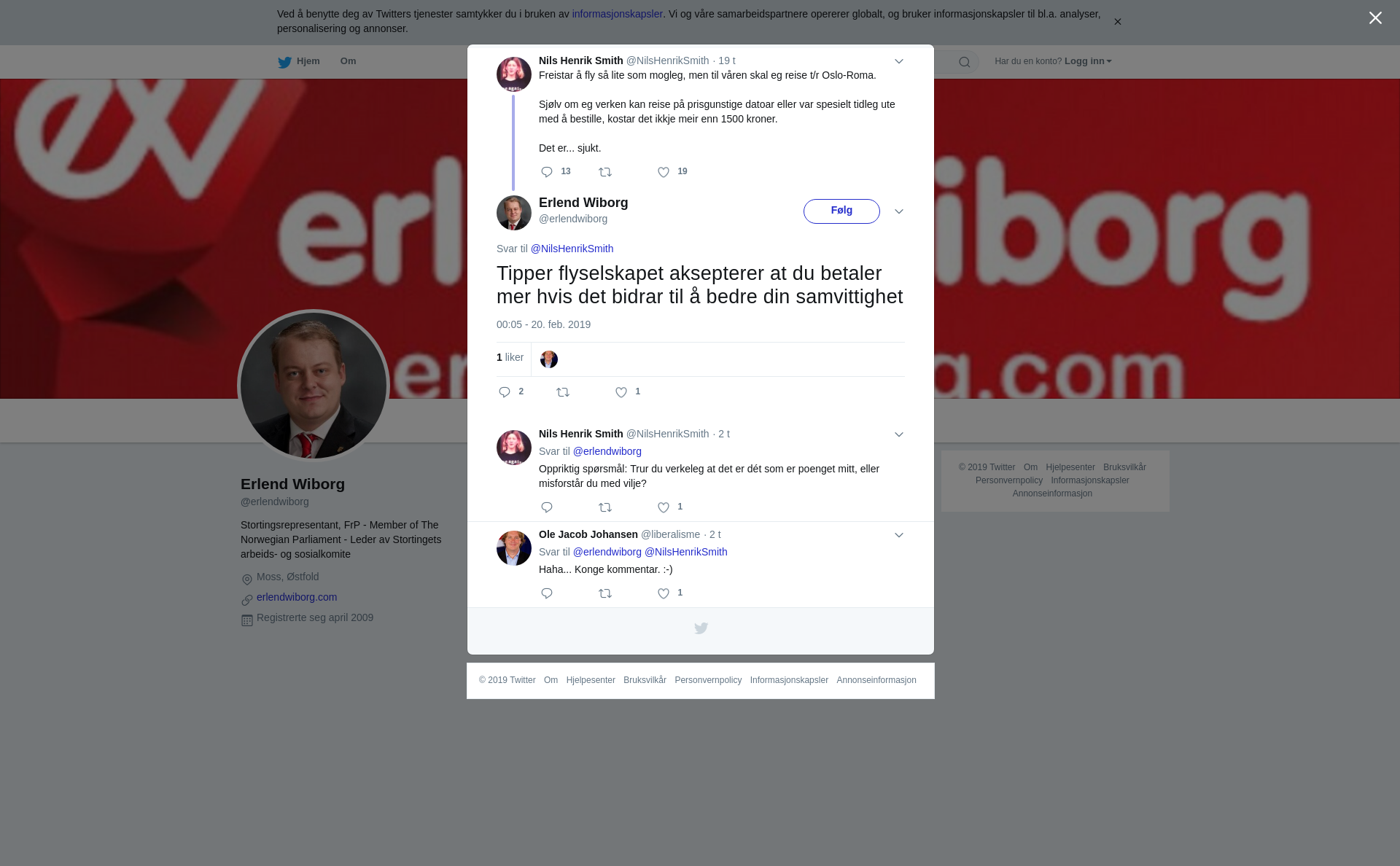This screenshot has height=866, width=1400.
Task: Reply to Ole Jacob Johansen's comment
Action: (547, 593)
